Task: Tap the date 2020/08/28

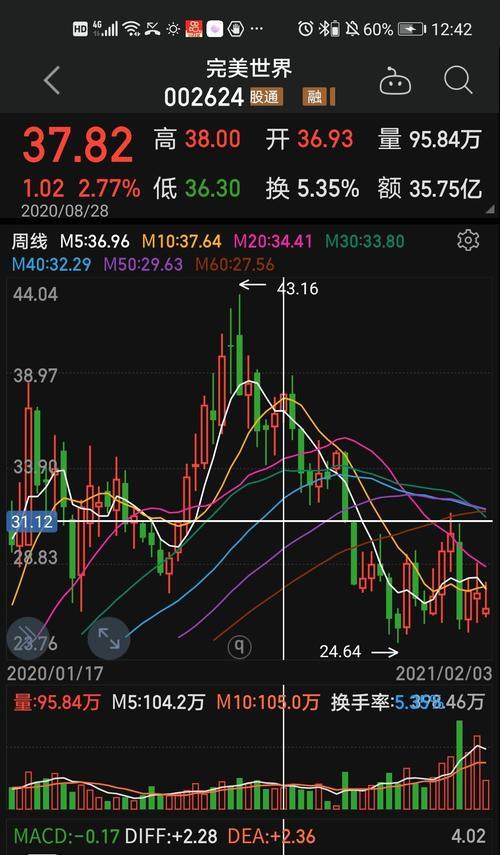Action: [x=65, y=210]
